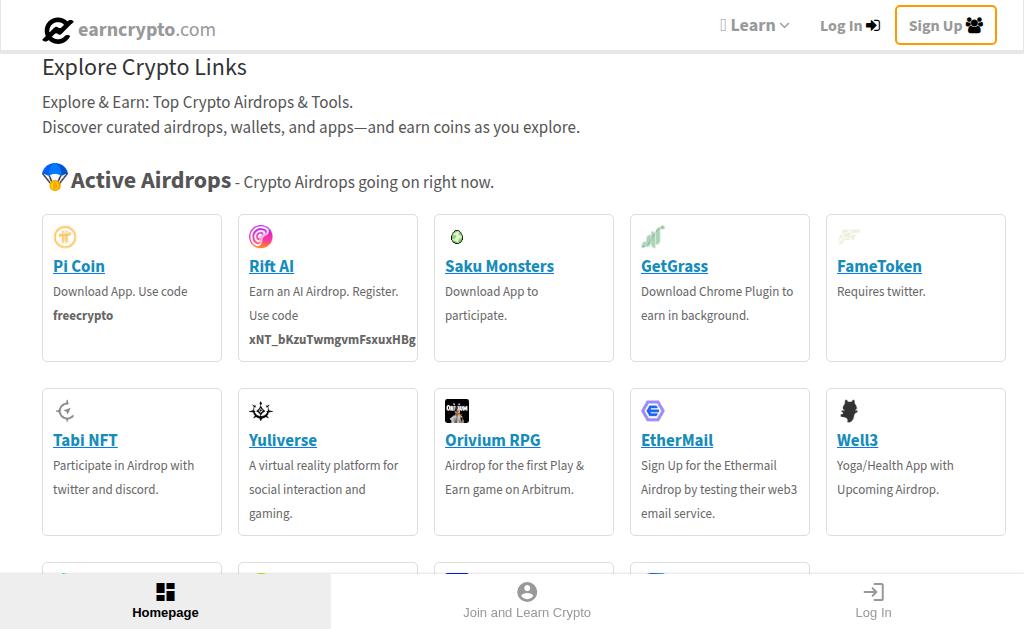1024x629 pixels.
Task: Click the earncrypto.com logo icon
Action: click(x=57, y=30)
